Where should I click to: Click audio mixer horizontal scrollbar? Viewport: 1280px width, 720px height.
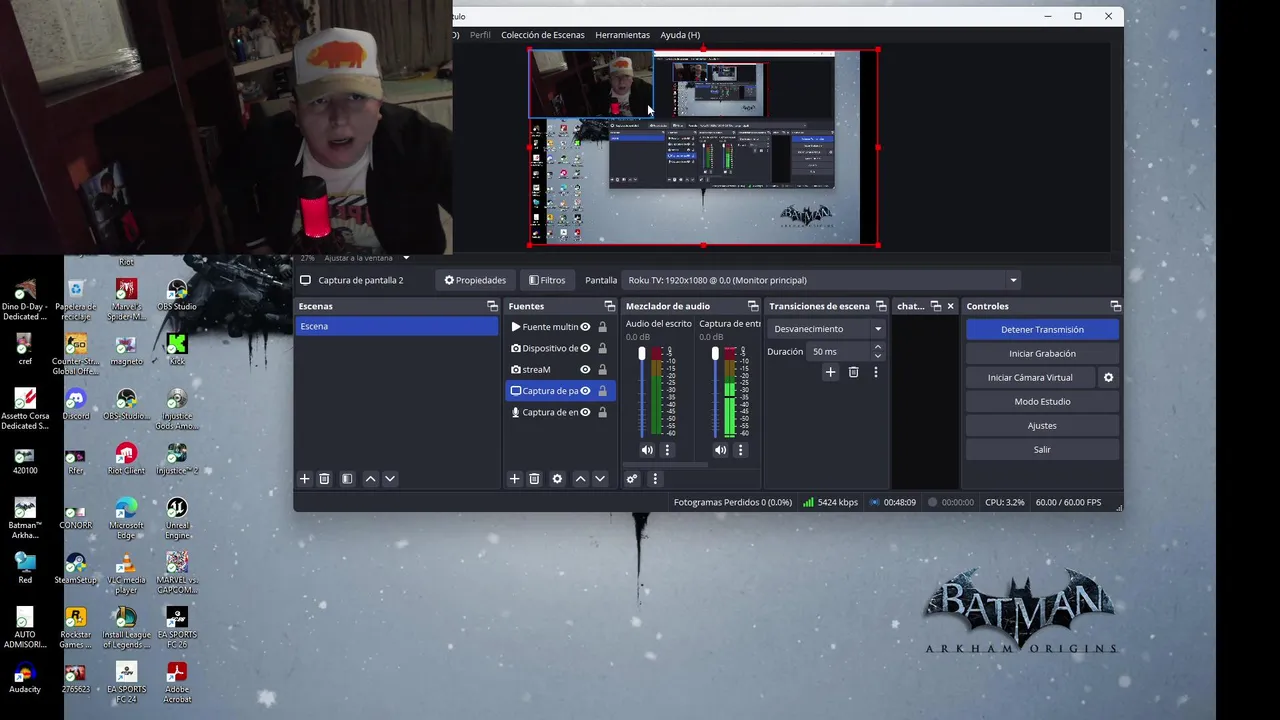coord(665,465)
